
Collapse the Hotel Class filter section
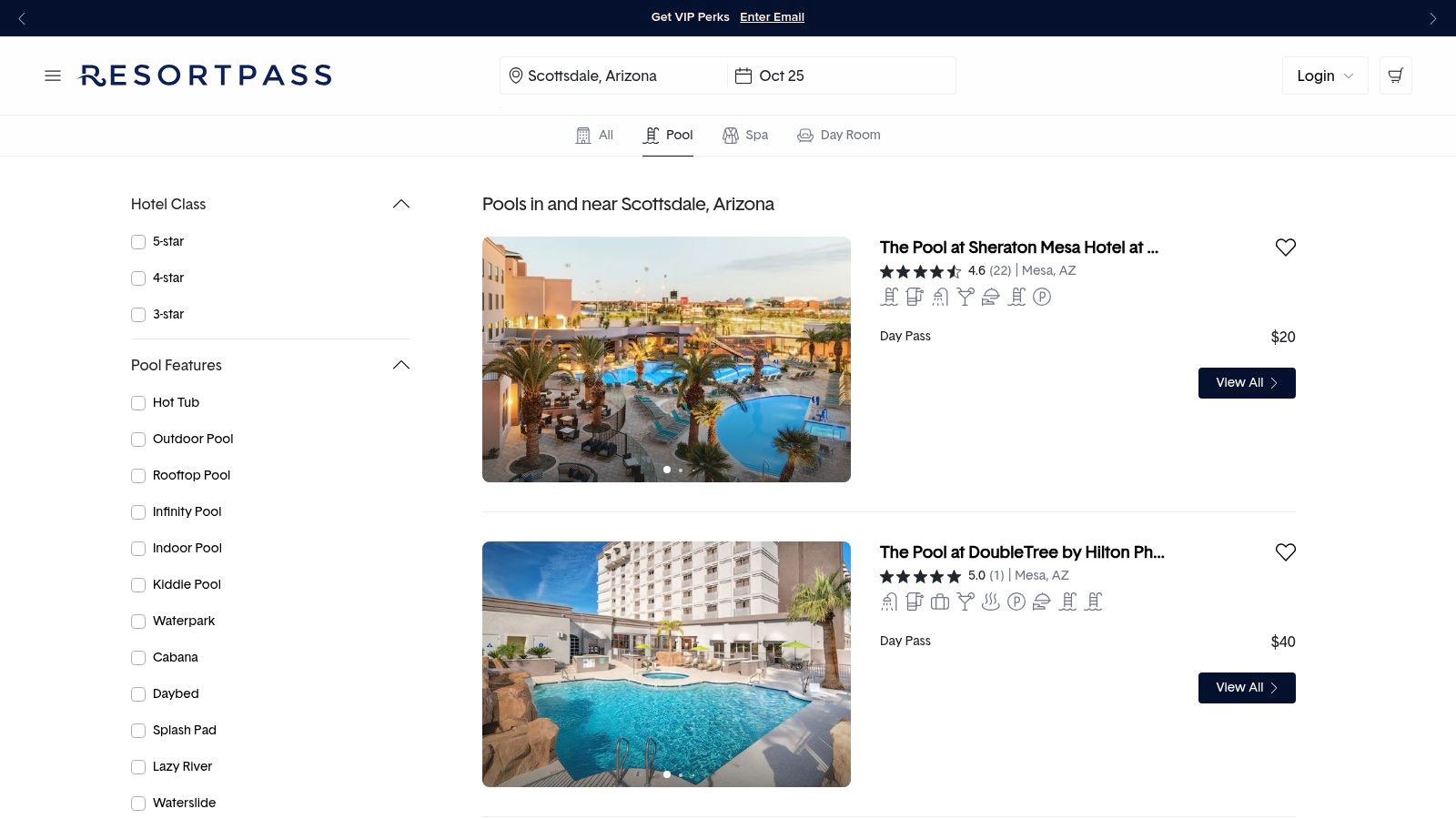(x=400, y=205)
